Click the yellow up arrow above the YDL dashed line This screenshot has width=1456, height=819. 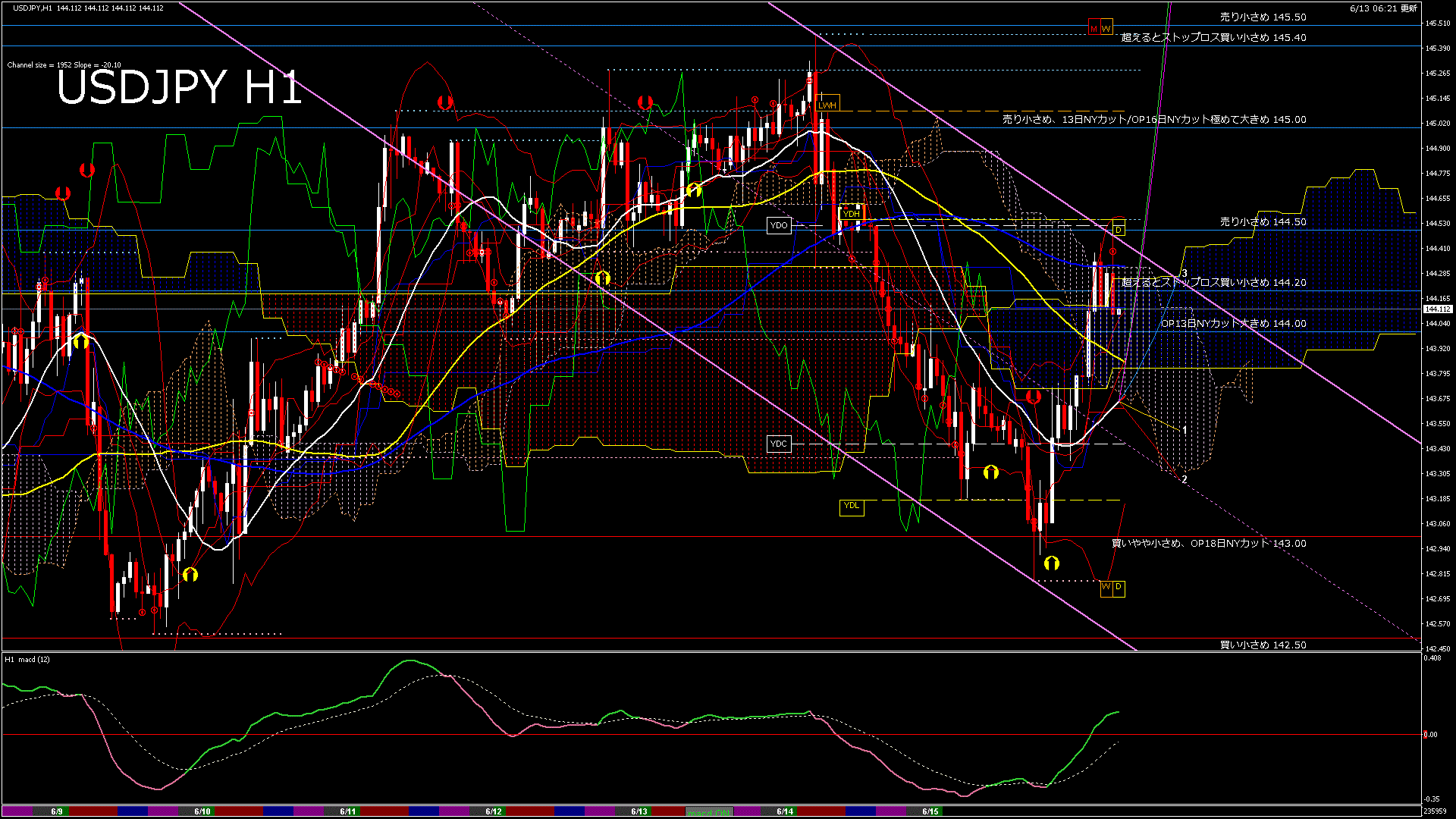tap(991, 472)
